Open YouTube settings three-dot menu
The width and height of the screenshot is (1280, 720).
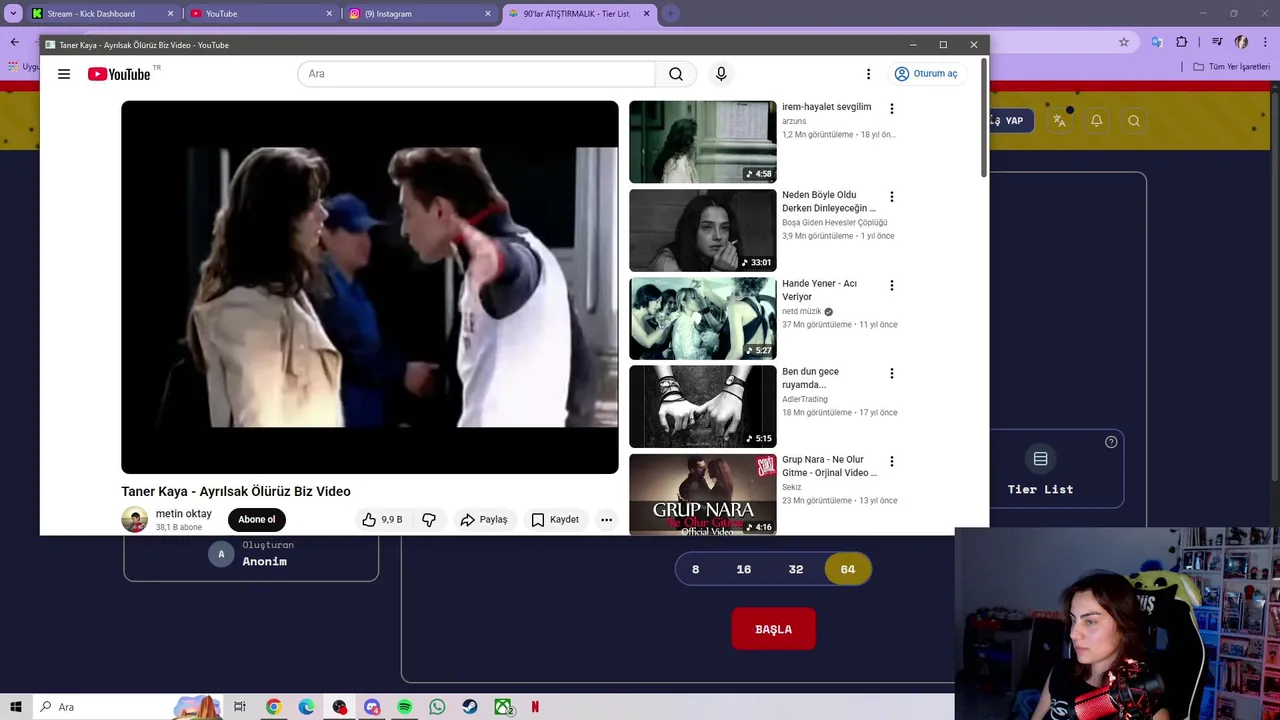pos(868,74)
